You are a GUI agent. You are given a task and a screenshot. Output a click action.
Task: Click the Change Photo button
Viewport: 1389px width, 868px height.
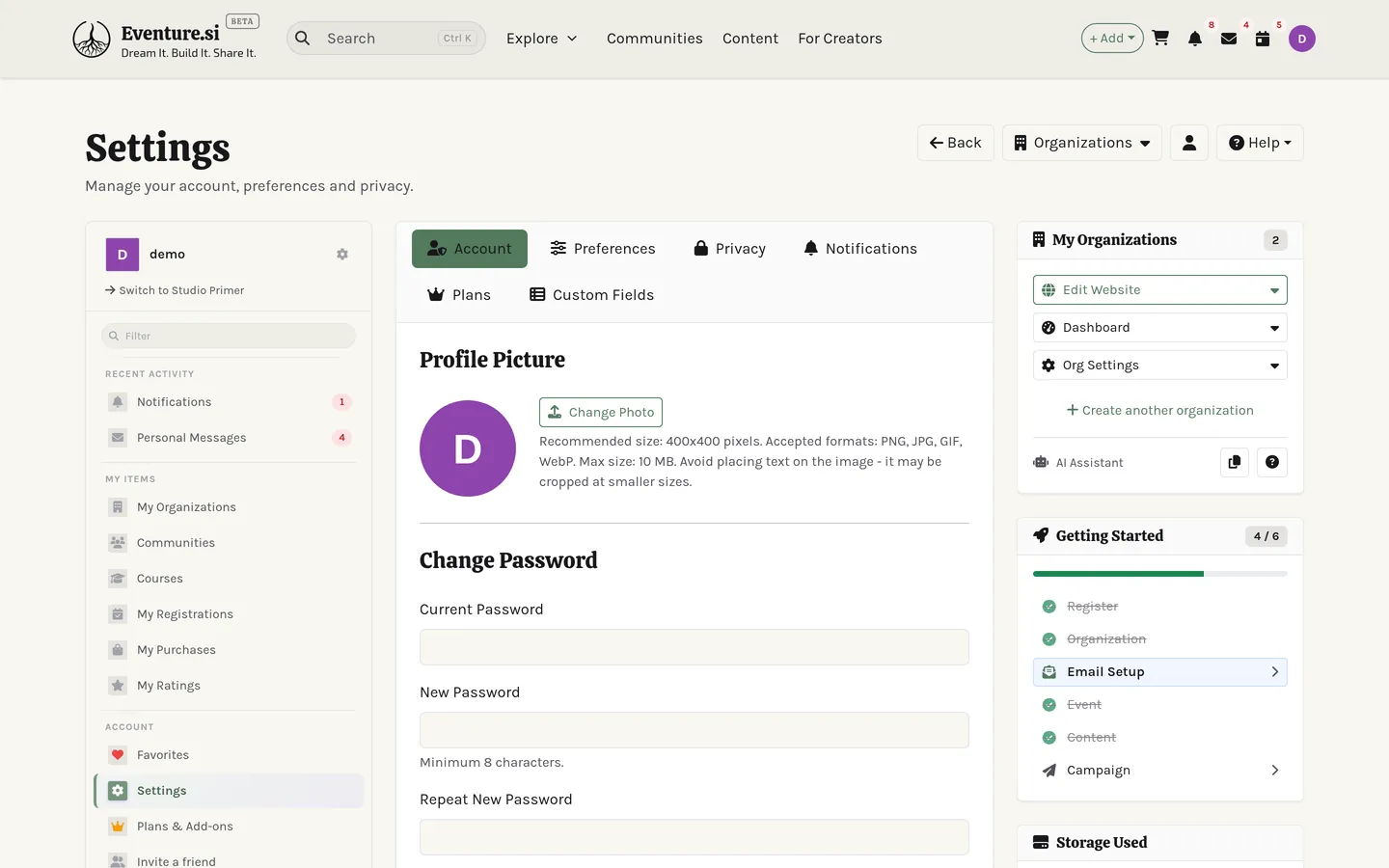coord(601,412)
